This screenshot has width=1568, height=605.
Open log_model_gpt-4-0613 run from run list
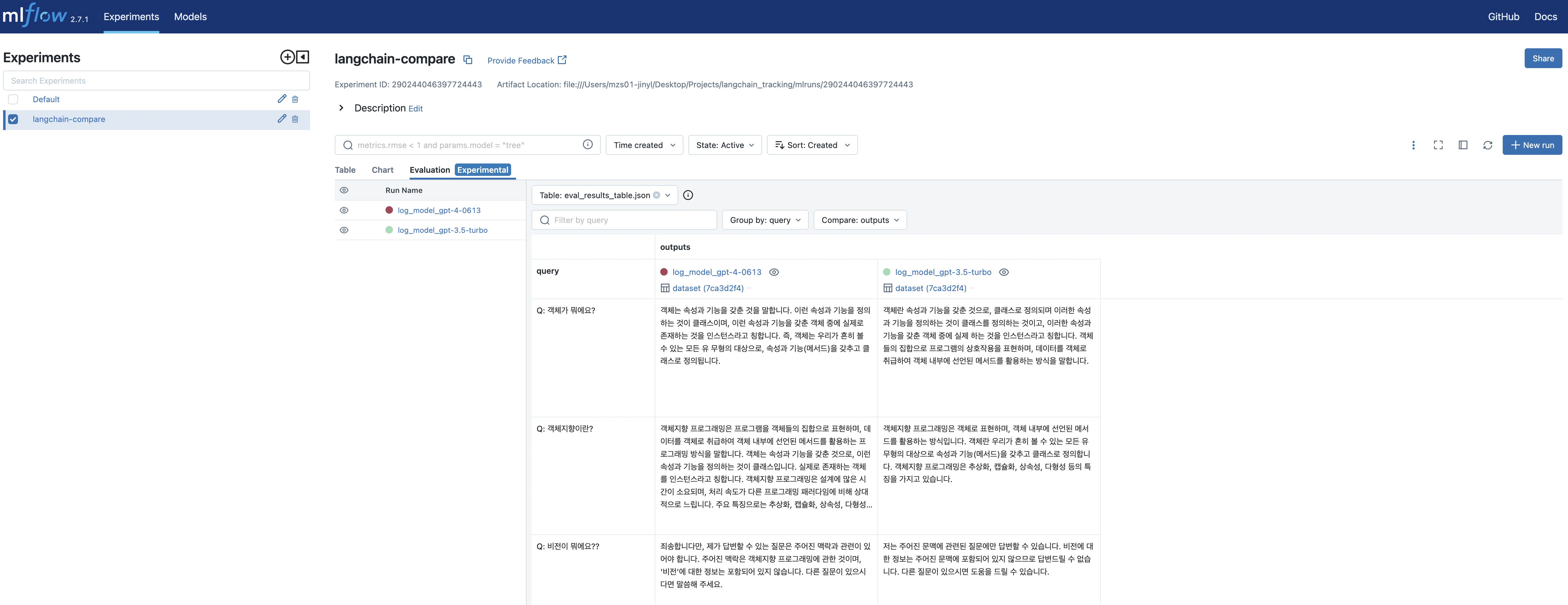pos(439,210)
